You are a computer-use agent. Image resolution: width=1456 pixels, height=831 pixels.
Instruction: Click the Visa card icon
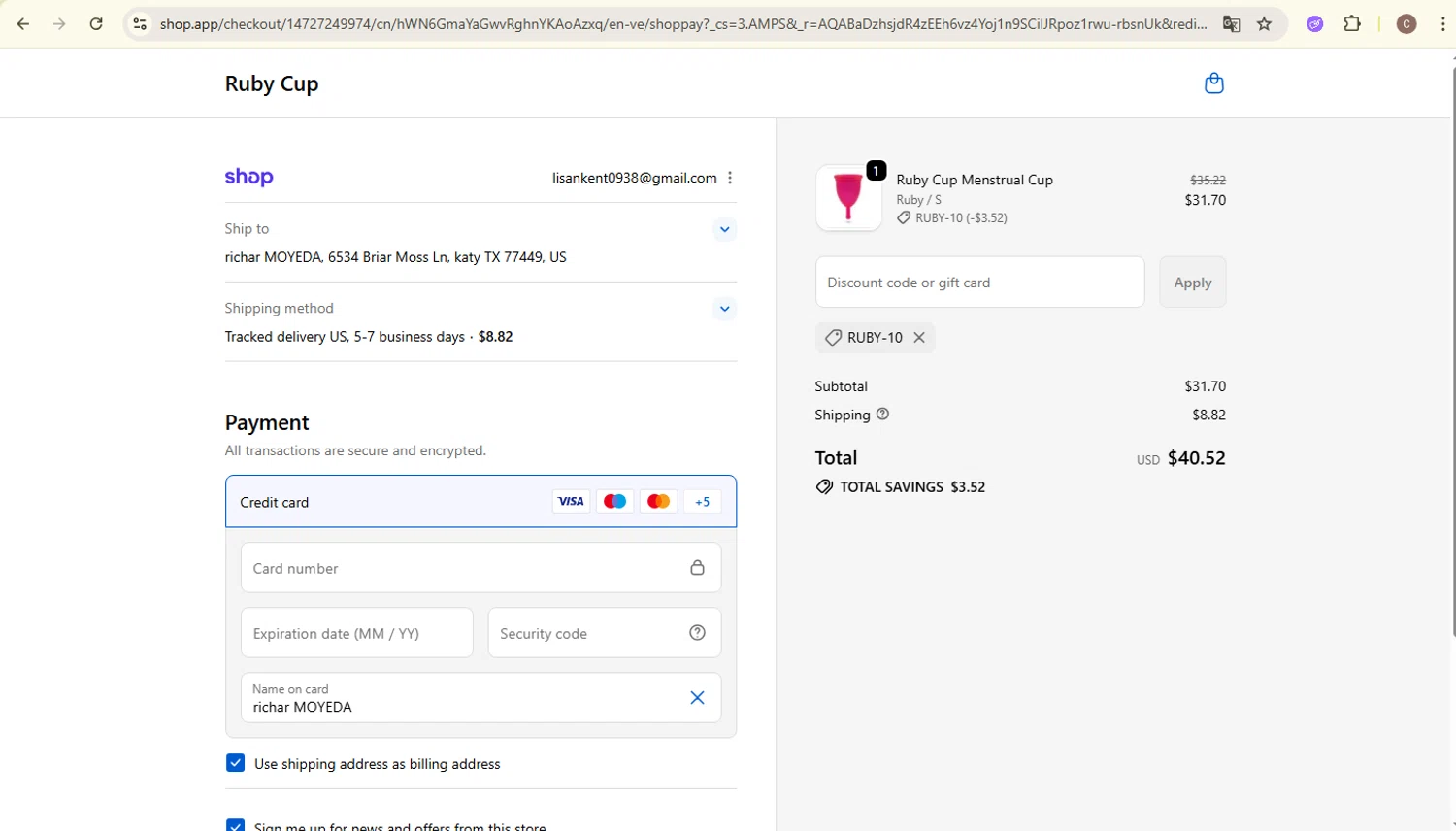(x=571, y=502)
